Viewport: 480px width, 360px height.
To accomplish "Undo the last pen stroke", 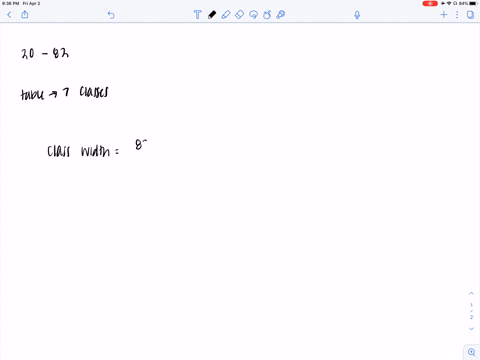I will coord(111,15).
